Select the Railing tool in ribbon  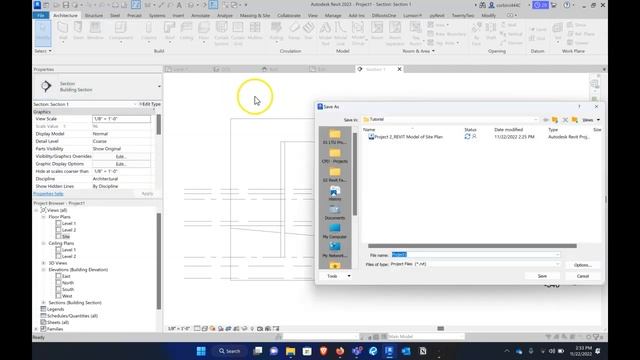276,32
